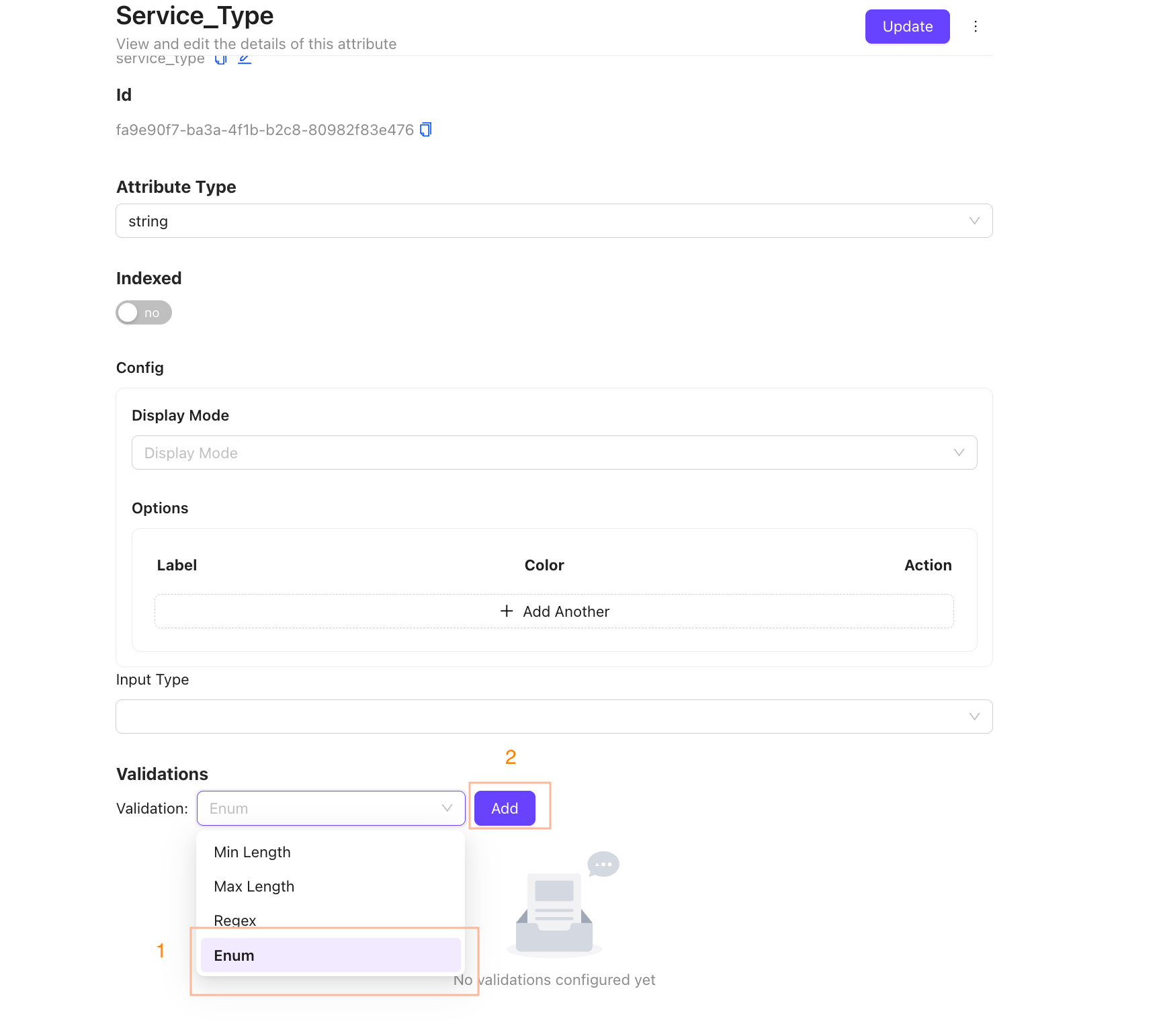1161x1036 pixels.
Task: Click Add next to the Validation dropdown
Action: [505, 808]
